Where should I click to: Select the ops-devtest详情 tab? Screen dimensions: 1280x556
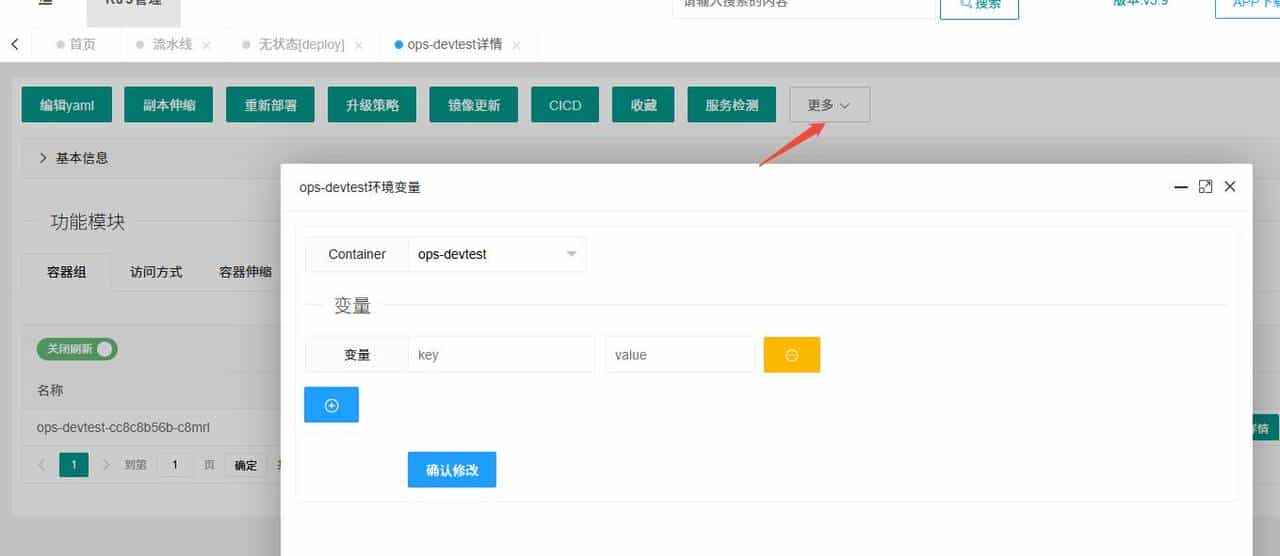(x=454, y=45)
